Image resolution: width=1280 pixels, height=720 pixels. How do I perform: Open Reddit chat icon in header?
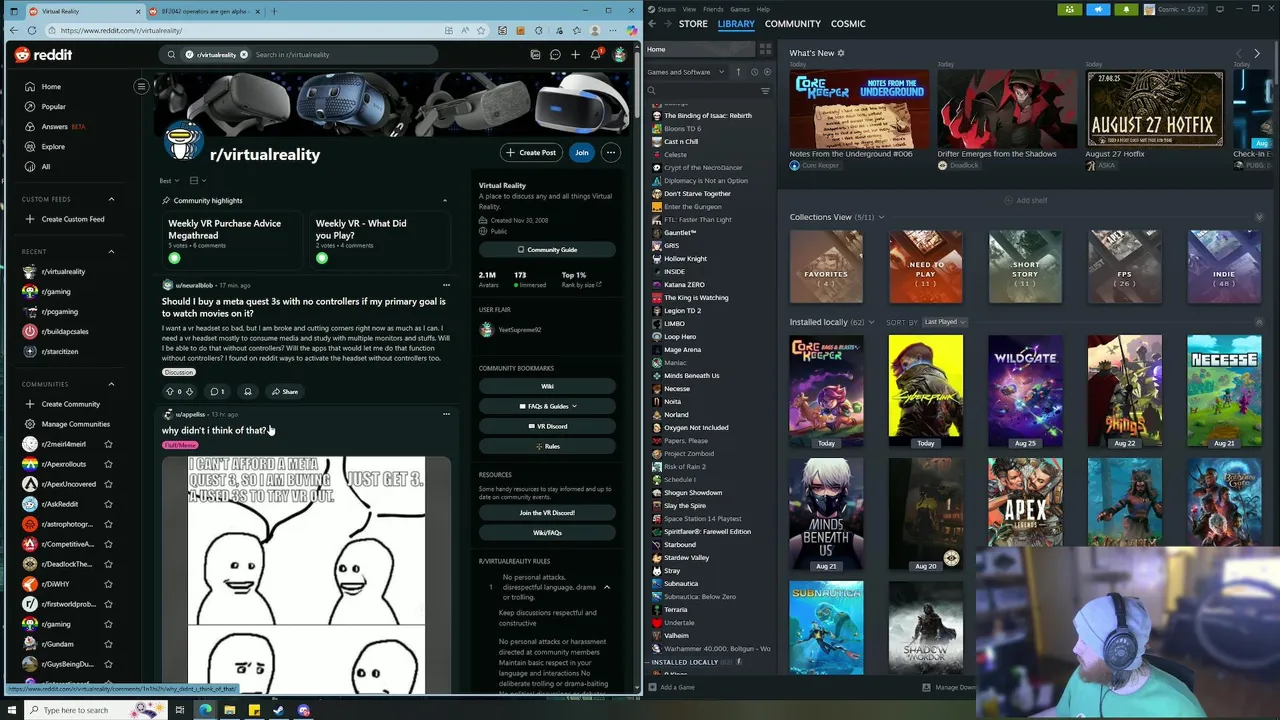click(555, 55)
